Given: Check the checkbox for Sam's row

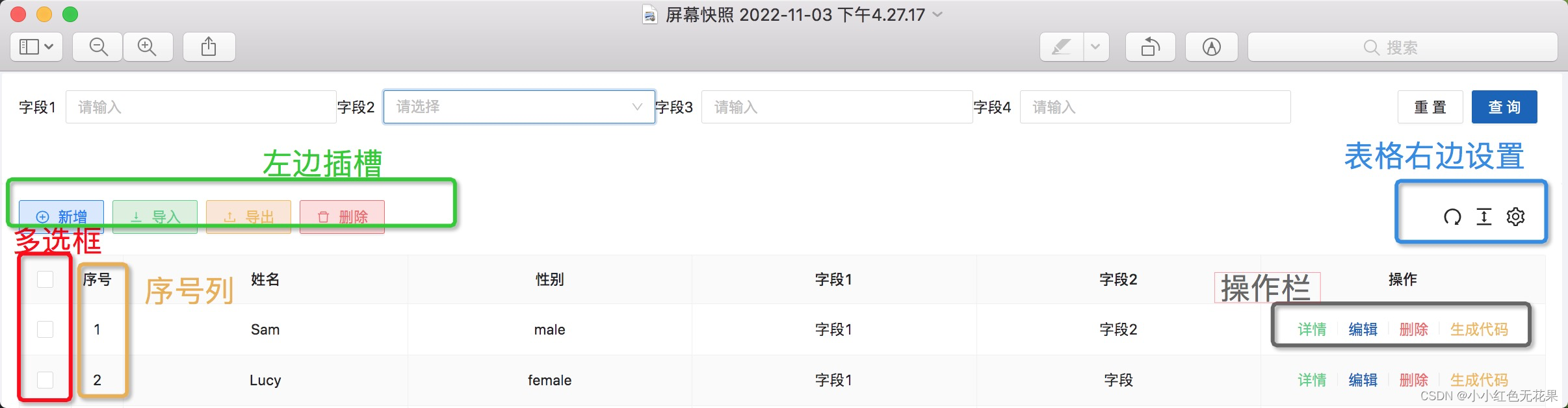Looking at the screenshot, I should [45, 329].
